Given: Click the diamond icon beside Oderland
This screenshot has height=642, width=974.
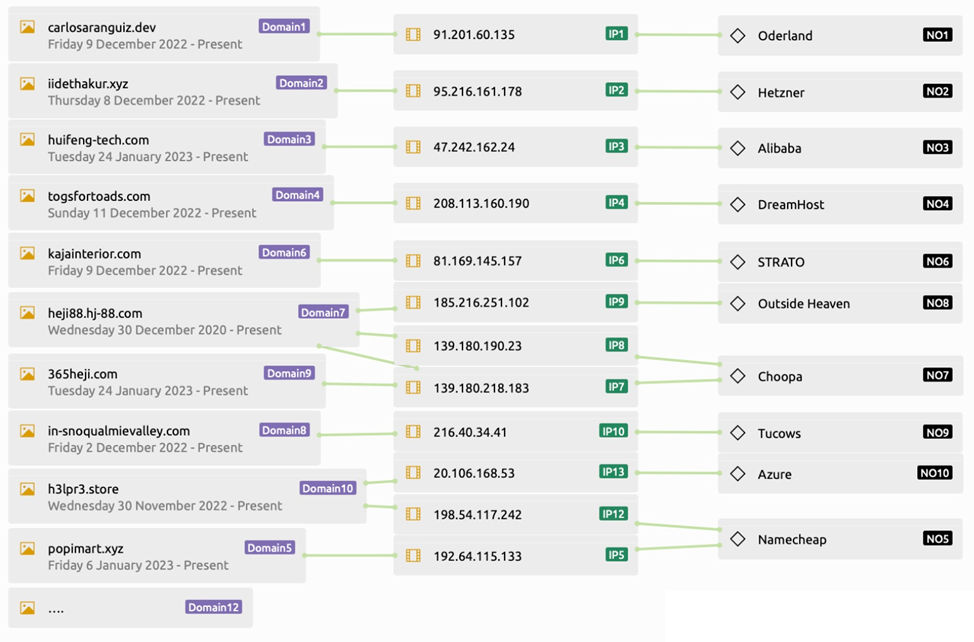Looking at the screenshot, I should pyautogui.click(x=738, y=35).
